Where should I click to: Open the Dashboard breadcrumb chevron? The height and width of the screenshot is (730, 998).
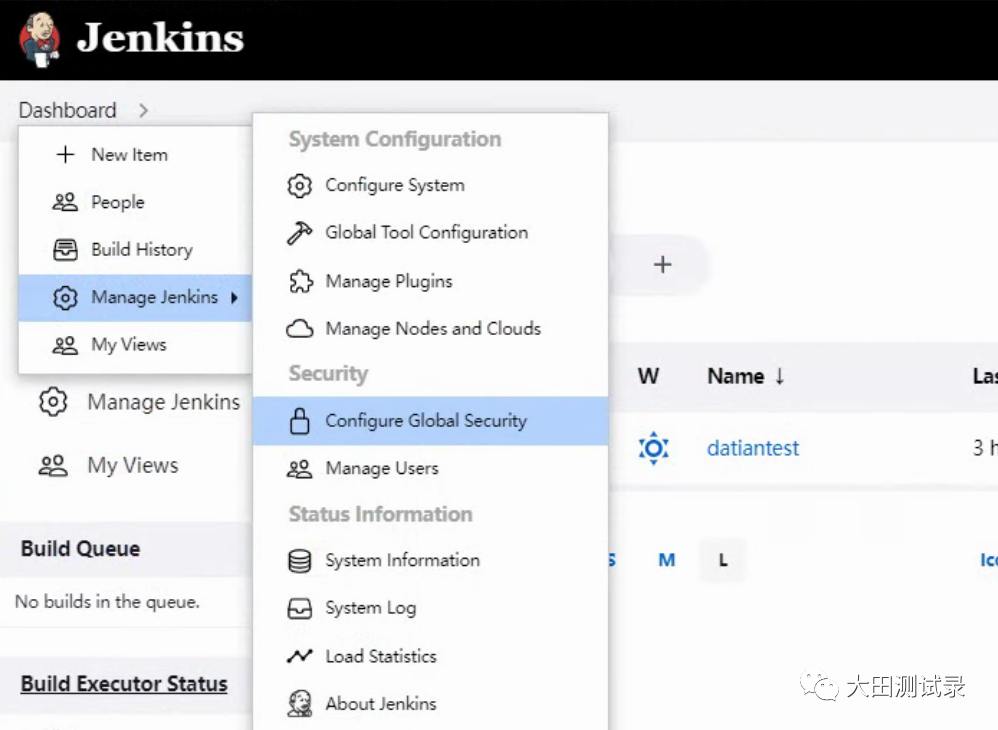coord(143,110)
